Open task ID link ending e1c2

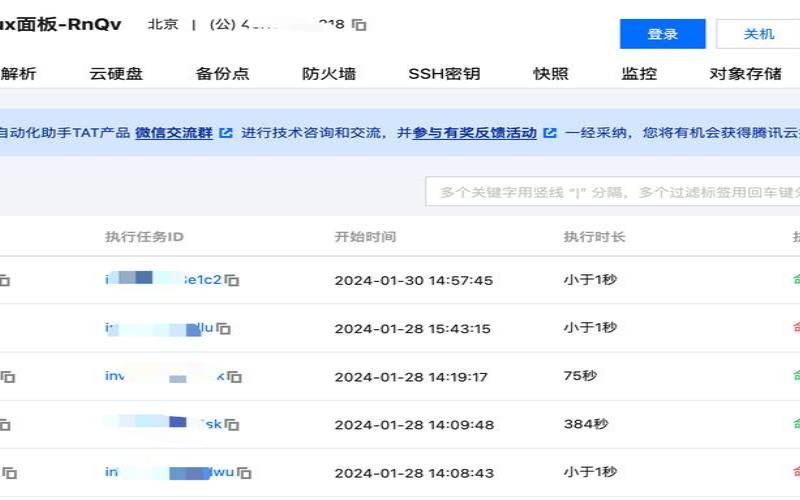tap(163, 279)
